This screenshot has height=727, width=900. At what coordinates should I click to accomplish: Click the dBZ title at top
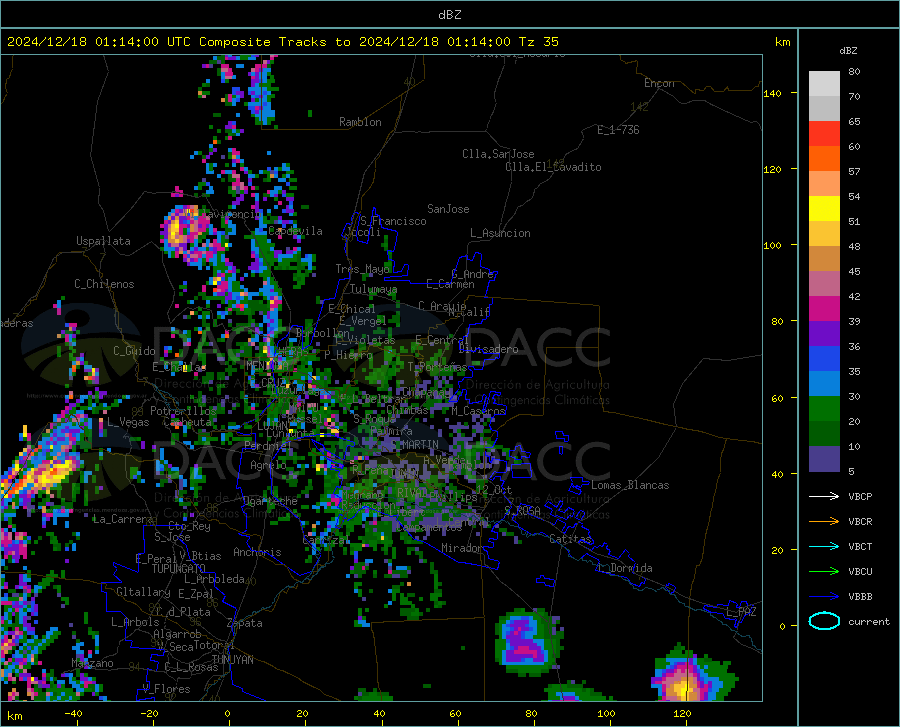(449, 15)
